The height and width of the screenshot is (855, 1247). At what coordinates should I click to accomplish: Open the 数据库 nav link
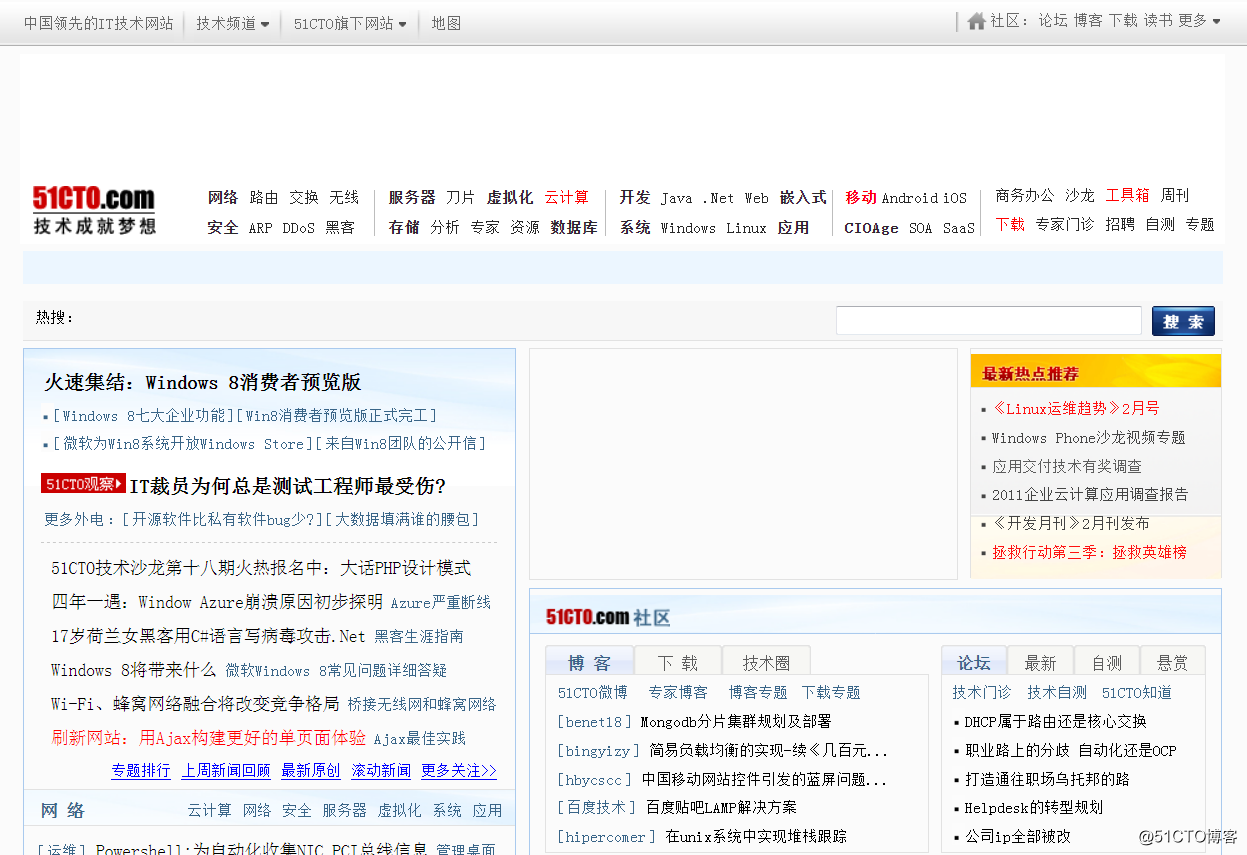point(574,227)
